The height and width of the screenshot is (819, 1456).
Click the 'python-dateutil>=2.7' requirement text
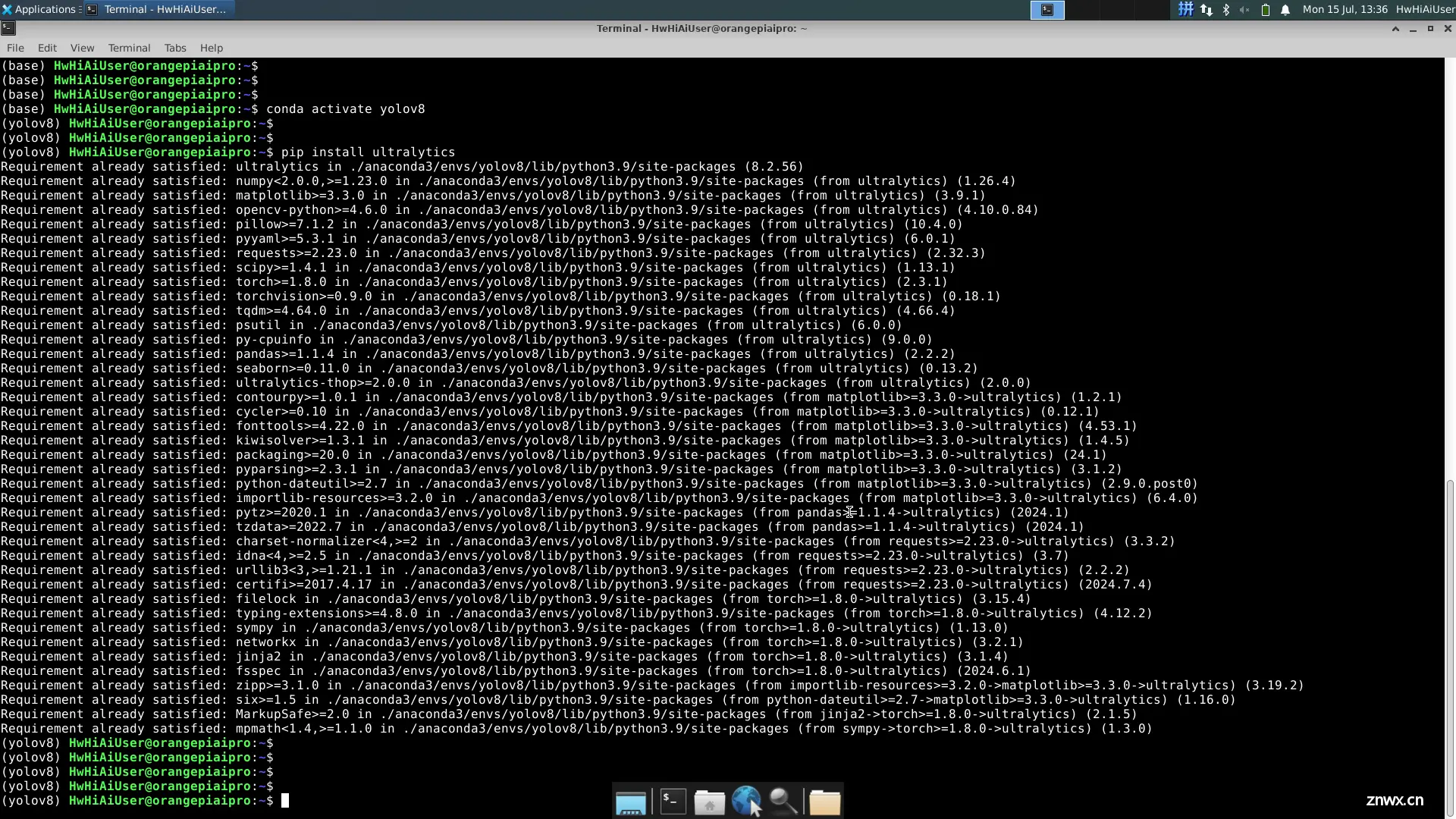pyautogui.click(x=311, y=484)
